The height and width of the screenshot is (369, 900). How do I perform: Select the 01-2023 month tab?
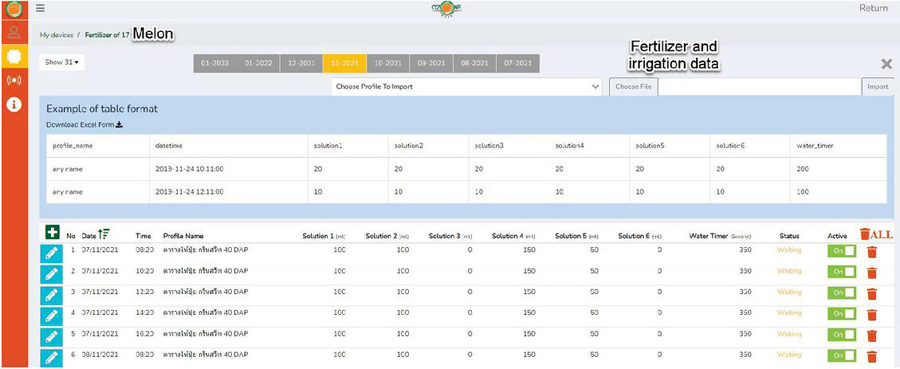click(215, 64)
